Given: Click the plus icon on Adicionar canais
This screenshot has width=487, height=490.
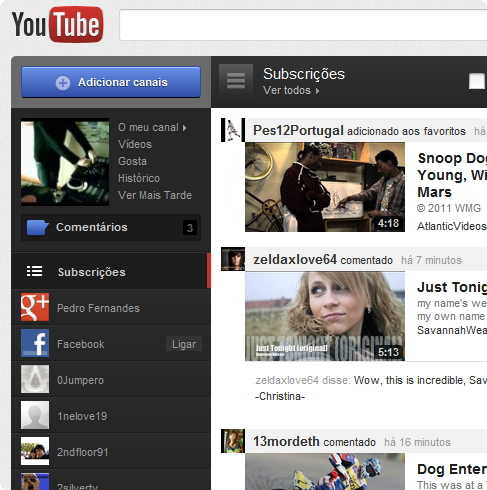Looking at the screenshot, I should [63, 83].
